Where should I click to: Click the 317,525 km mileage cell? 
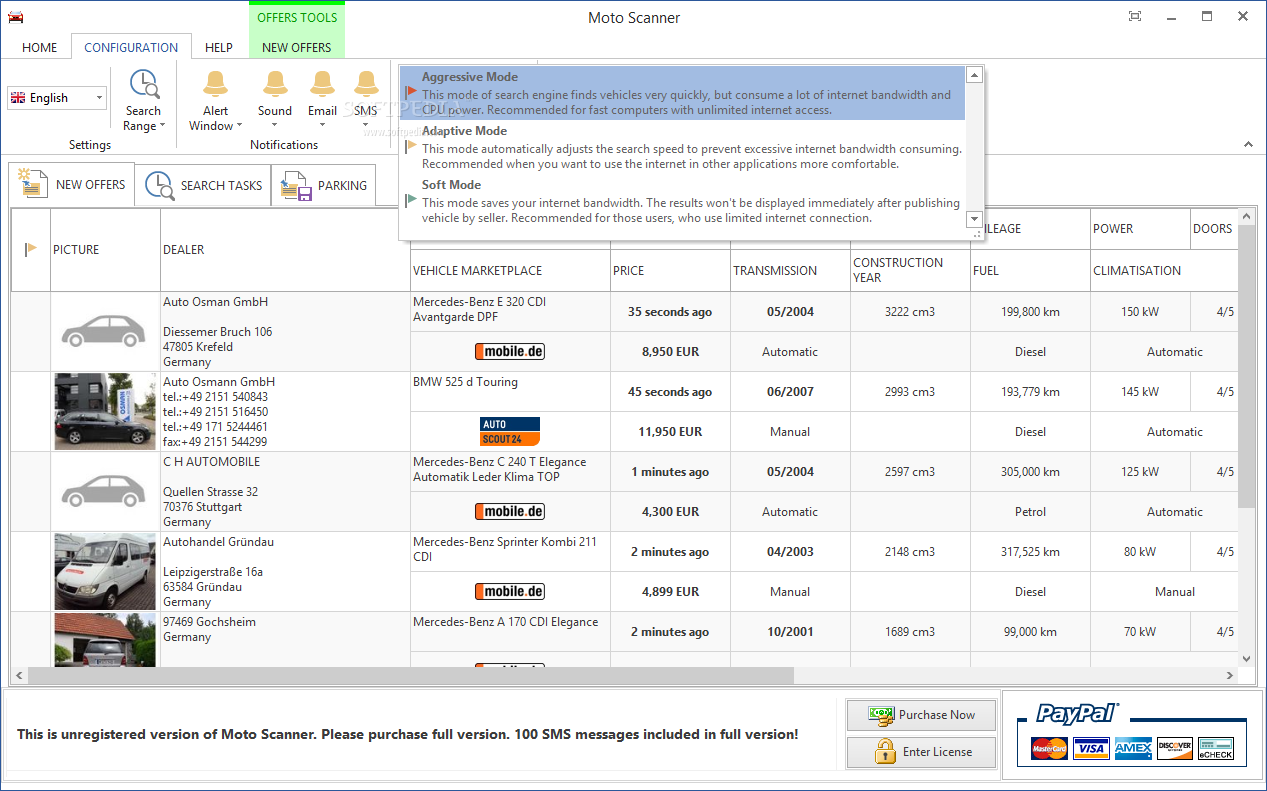pos(1030,551)
